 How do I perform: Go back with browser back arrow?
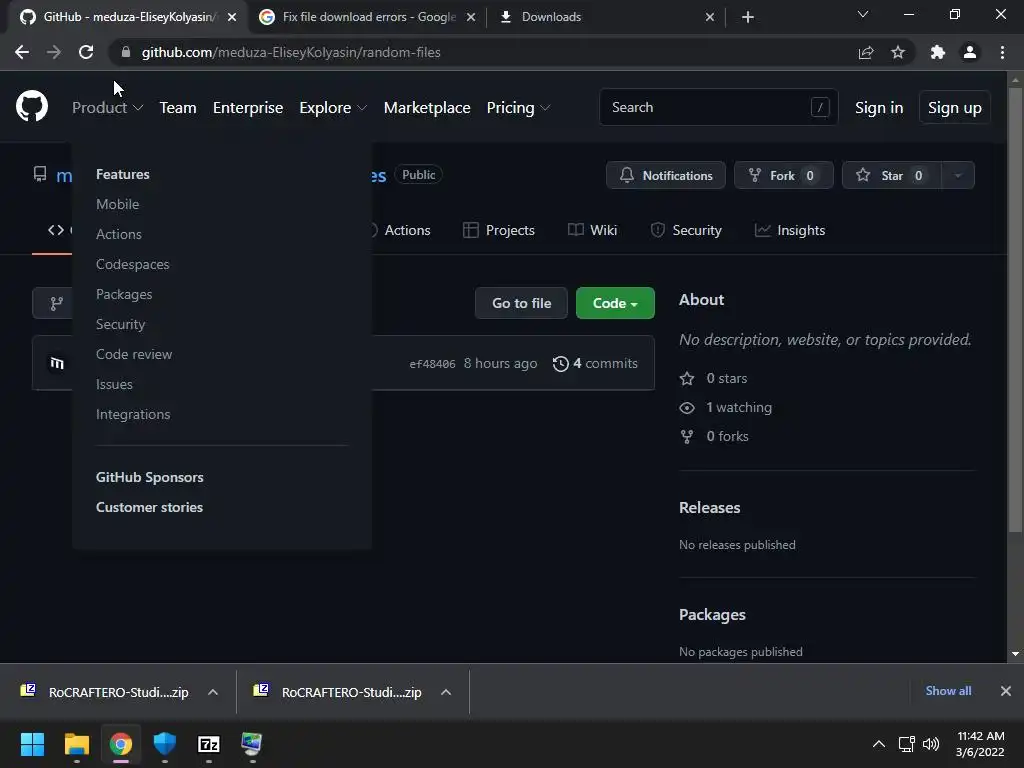(22, 52)
